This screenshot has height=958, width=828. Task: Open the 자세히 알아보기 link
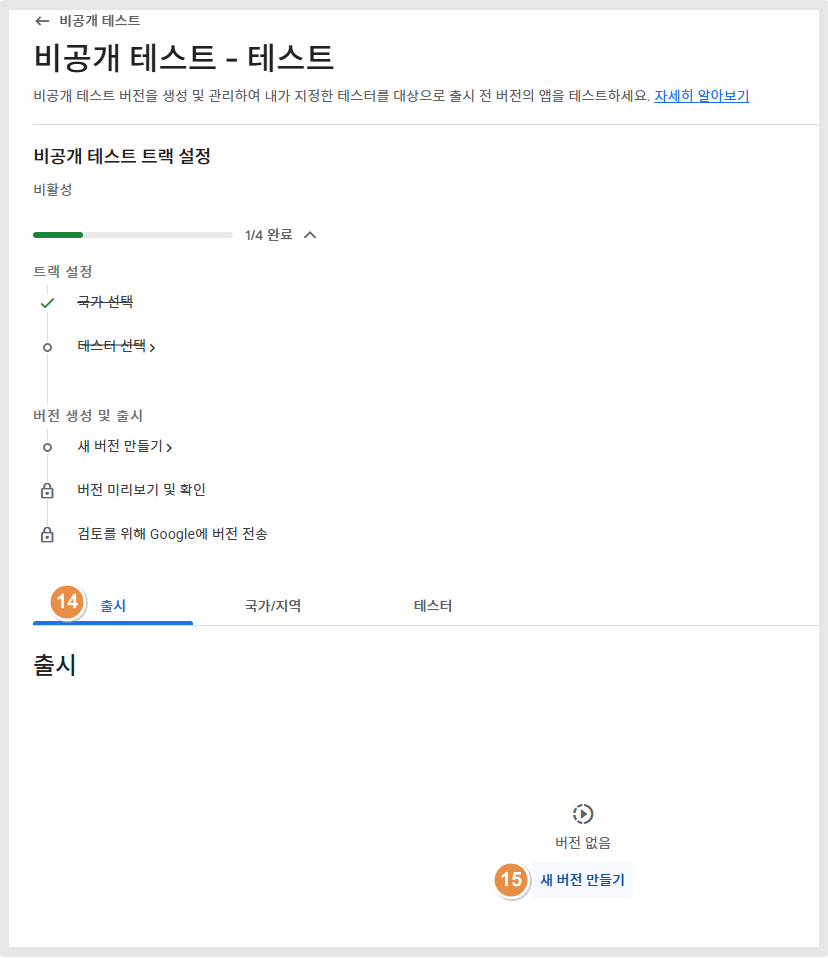(702, 96)
